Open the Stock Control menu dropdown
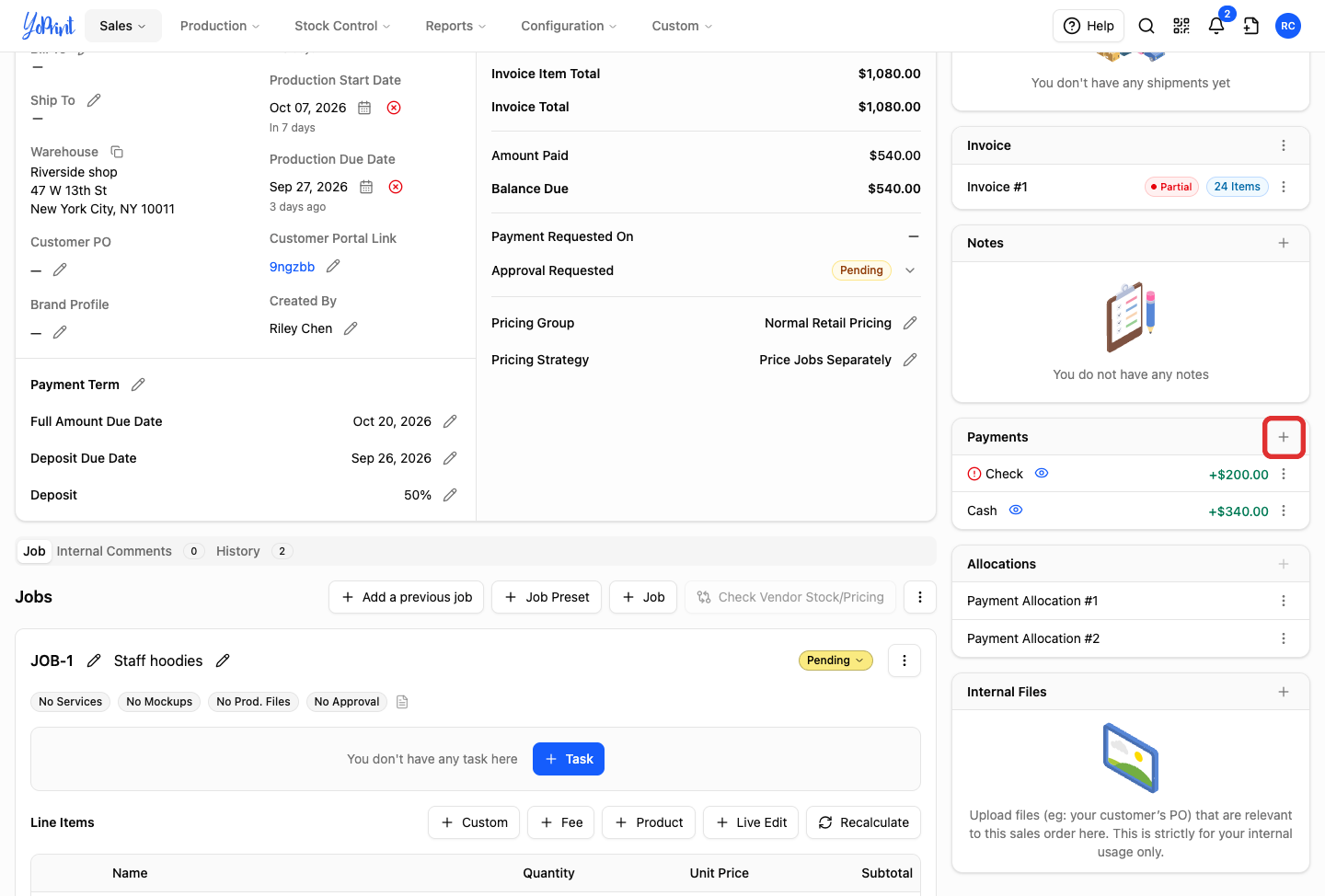This screenshot has height=896, width=1325. (x=342, y=26)
